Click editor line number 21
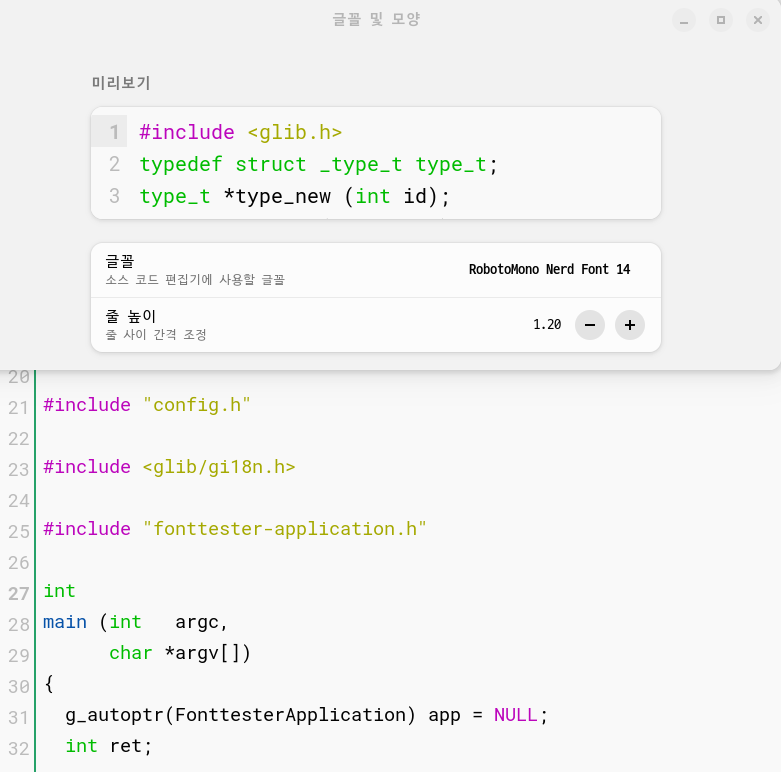The height and width of the screenshot is (772, 781). pos(18,408)
